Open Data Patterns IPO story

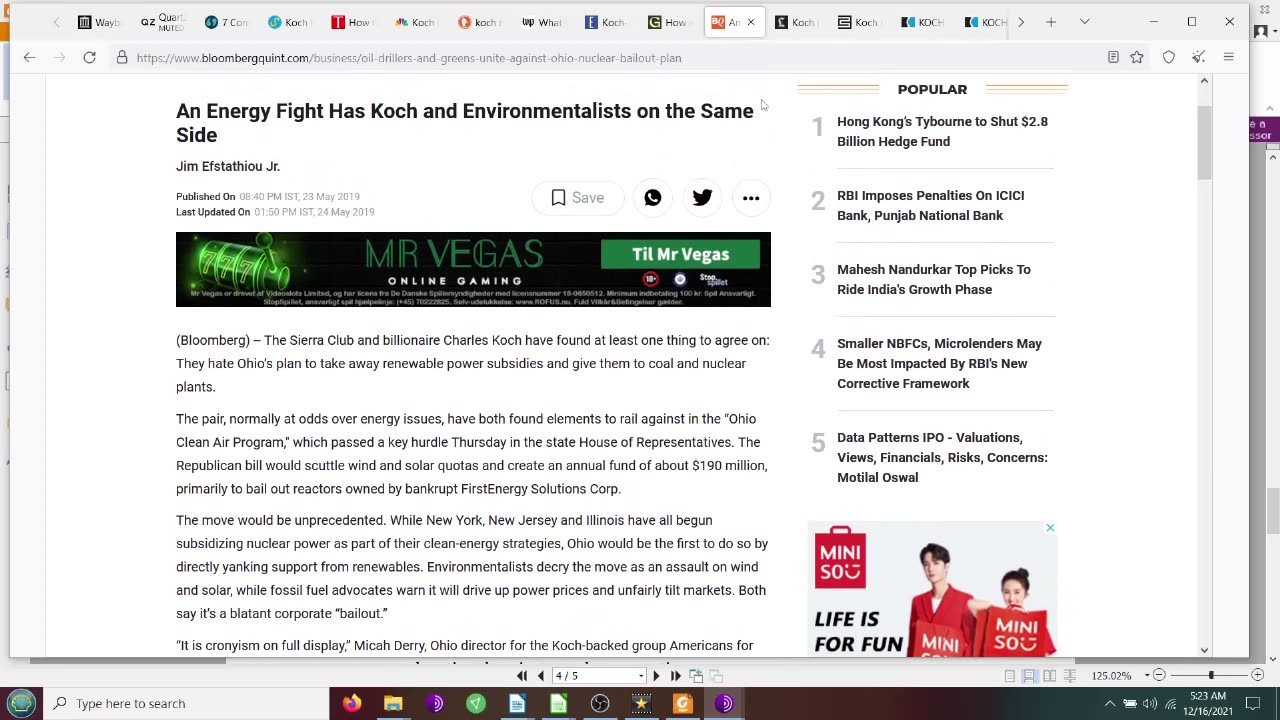pos(942,457)
